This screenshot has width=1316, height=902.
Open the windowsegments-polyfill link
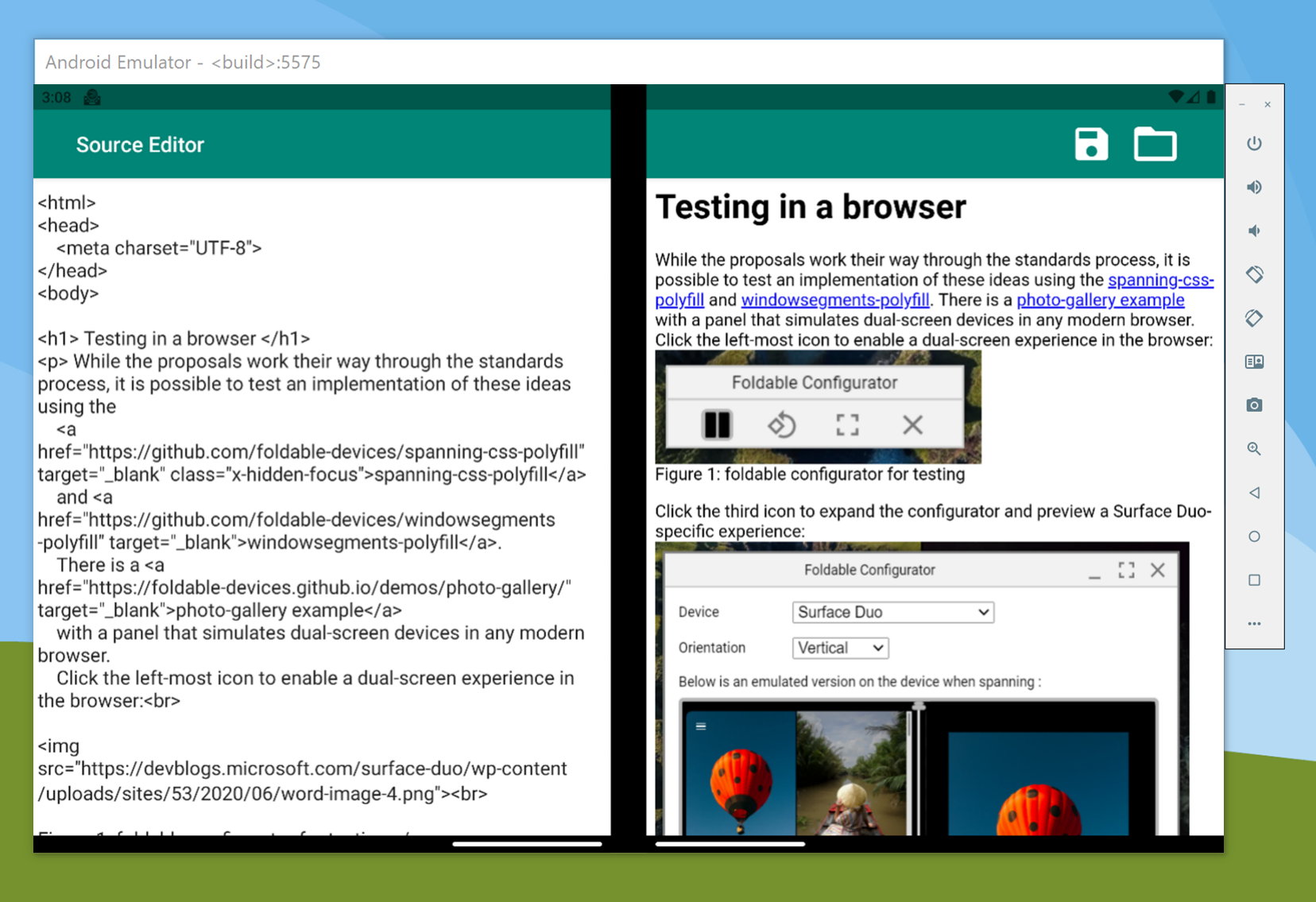coord(835,300)
